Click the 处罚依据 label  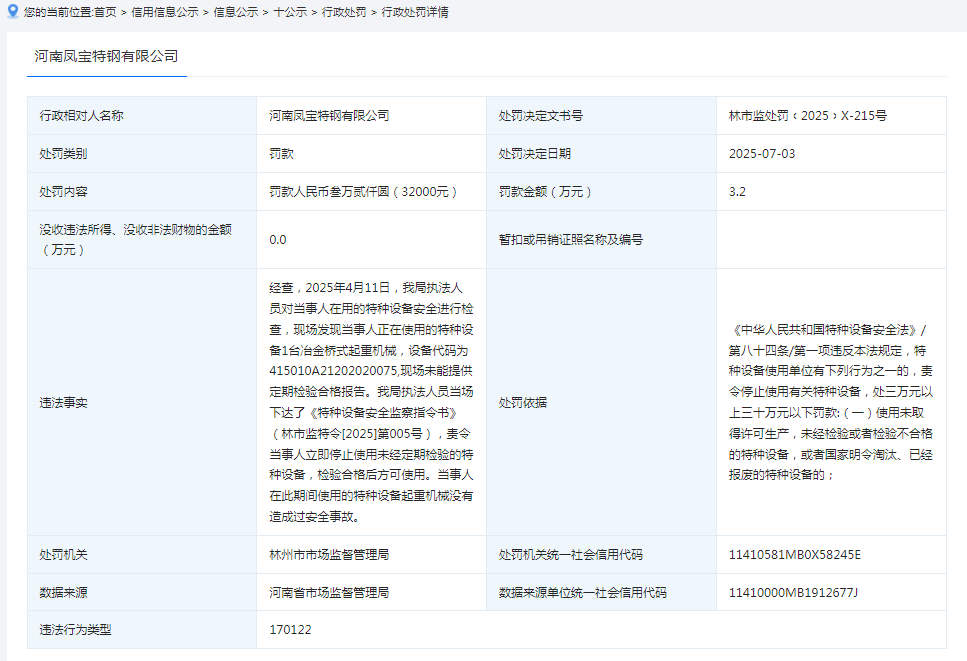coord(522,402)
